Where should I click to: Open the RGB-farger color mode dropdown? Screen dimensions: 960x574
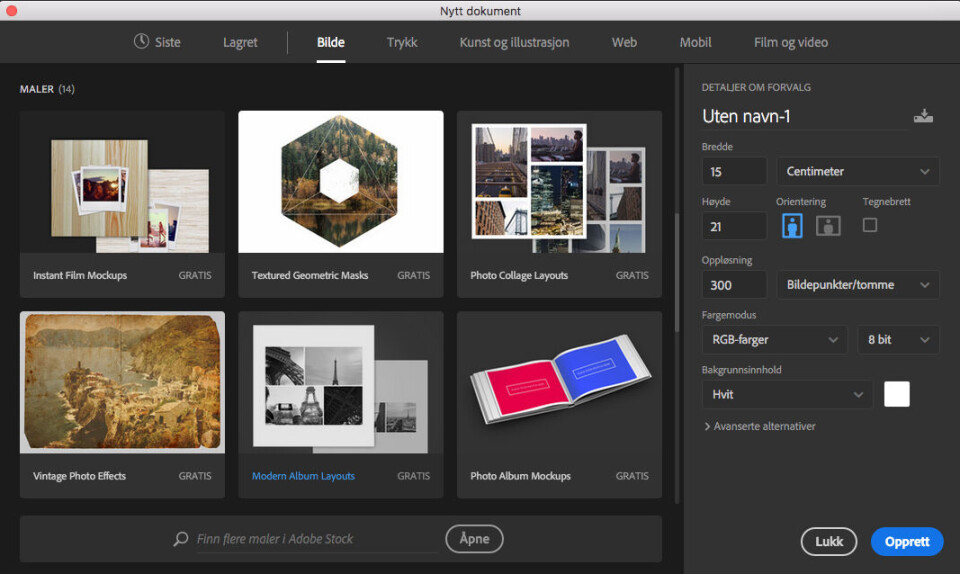[x=774, y=340]
